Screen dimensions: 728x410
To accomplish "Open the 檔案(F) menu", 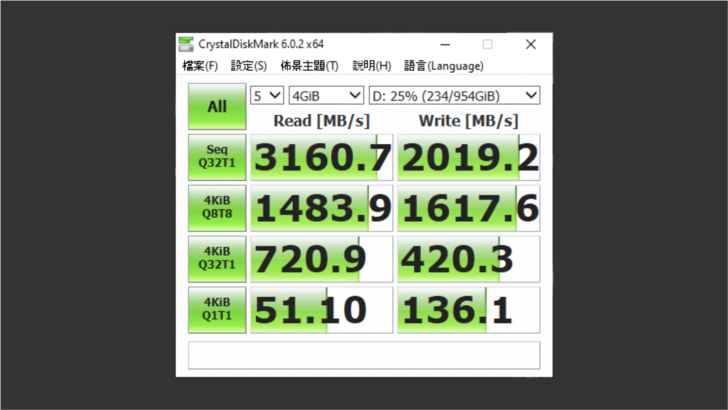I will pyautogui.click(x=200, y=66).
